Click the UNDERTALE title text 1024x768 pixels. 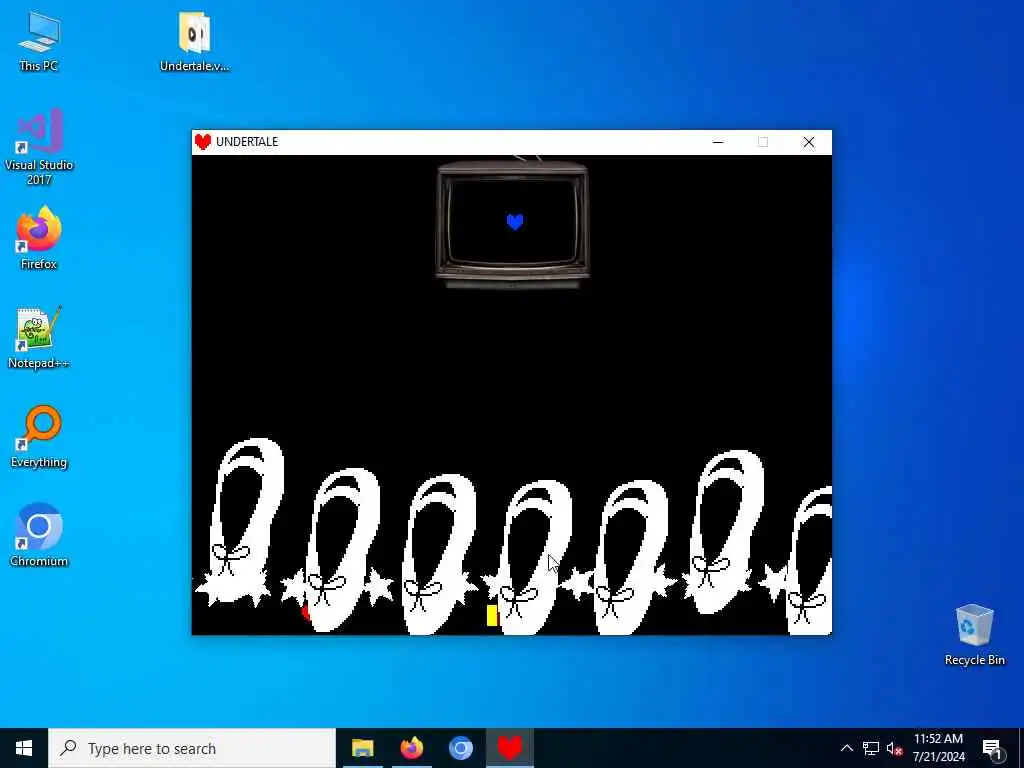point(247,142)
